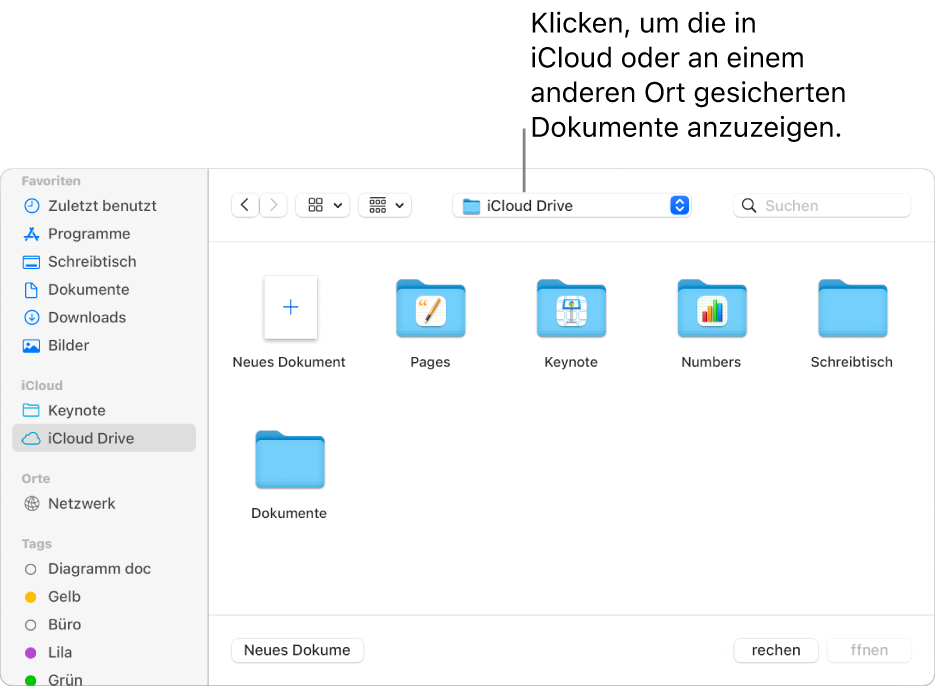Open Bilder from the sidebar
The width and height of the screenshot is (935, 686).
coord(104,345)
